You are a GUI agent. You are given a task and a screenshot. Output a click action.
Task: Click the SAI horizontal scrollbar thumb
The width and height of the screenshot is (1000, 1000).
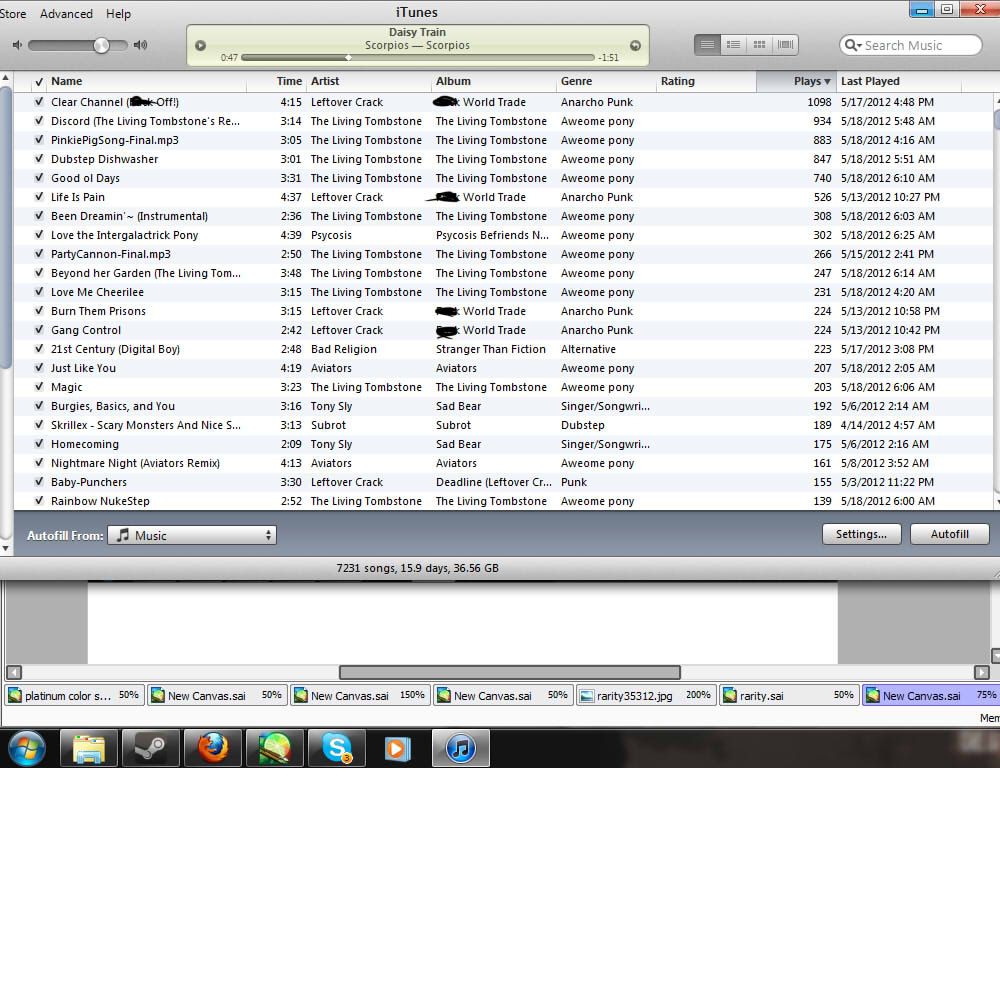point(510,672)
